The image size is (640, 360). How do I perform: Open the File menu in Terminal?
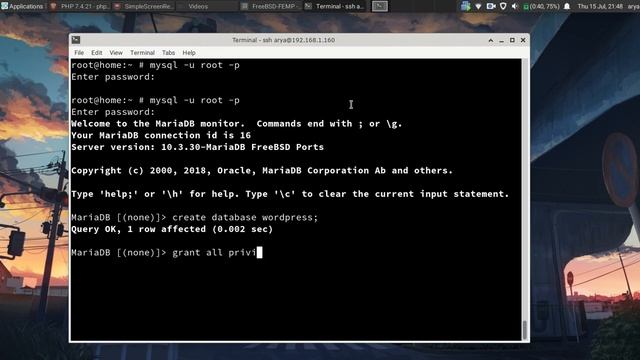click(x=79, y=53)
